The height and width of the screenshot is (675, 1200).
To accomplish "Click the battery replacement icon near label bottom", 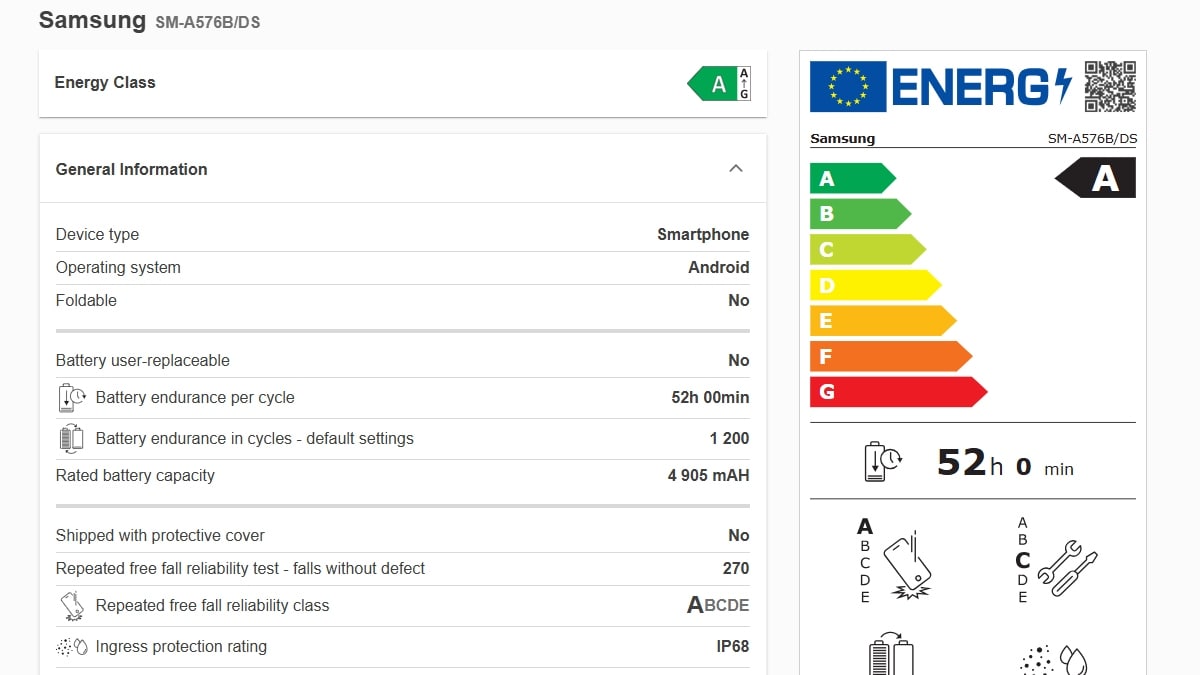I will [x=893, y=655].
